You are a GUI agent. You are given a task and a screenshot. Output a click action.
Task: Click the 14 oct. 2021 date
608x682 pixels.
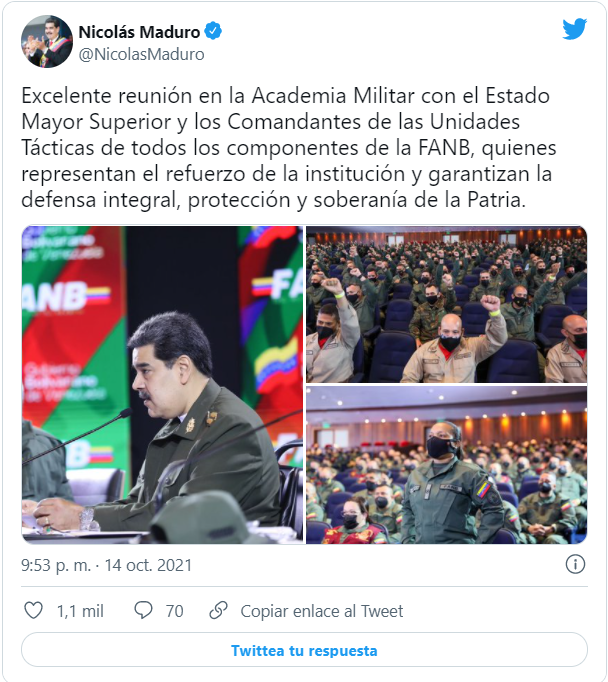(x=148, y=565)
